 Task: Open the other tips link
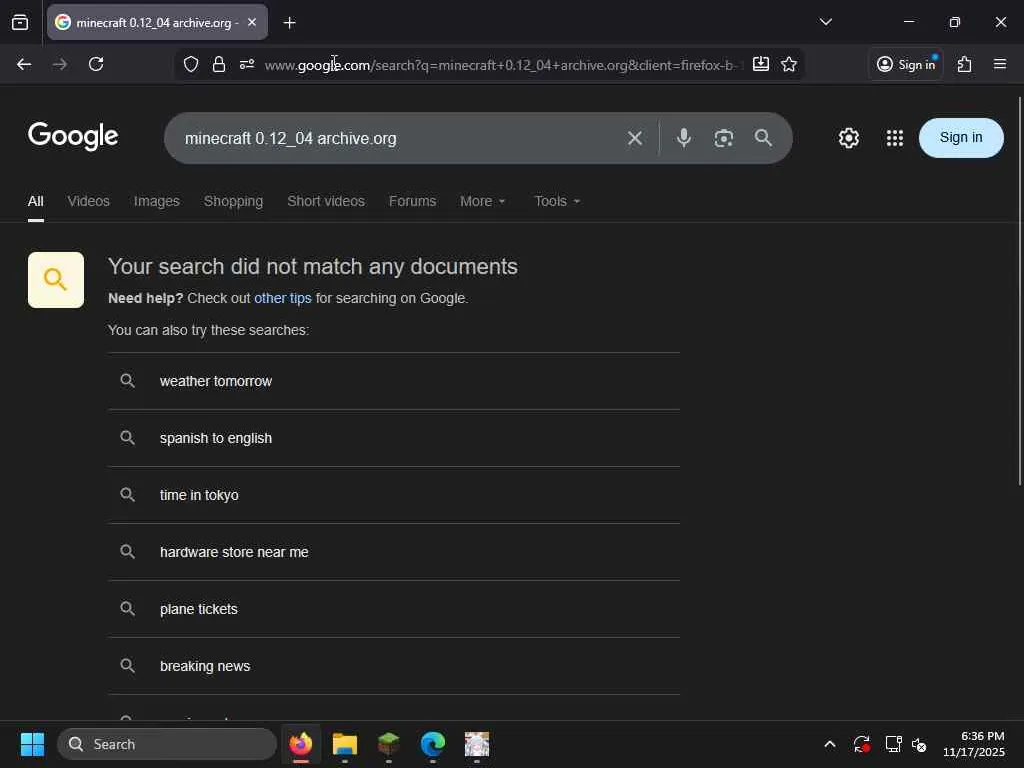[283, 298]
